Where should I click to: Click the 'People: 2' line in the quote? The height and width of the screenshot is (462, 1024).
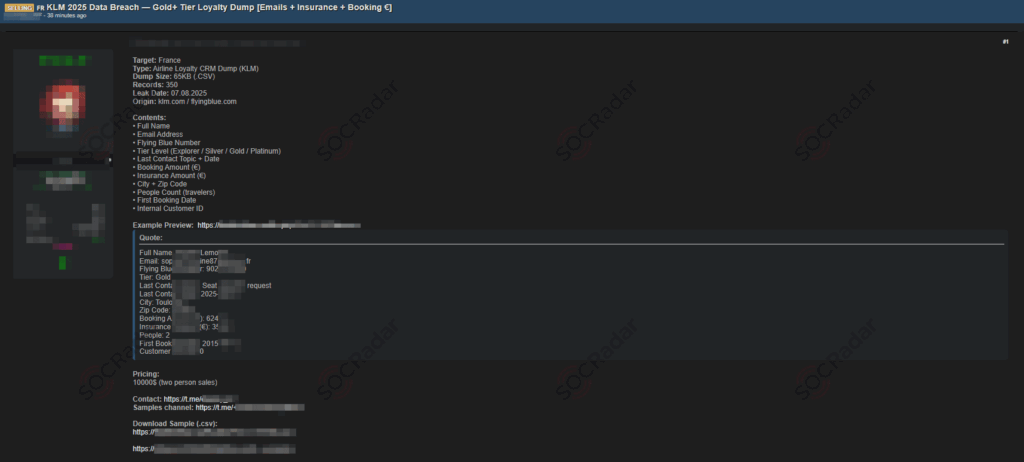point(155,335)
